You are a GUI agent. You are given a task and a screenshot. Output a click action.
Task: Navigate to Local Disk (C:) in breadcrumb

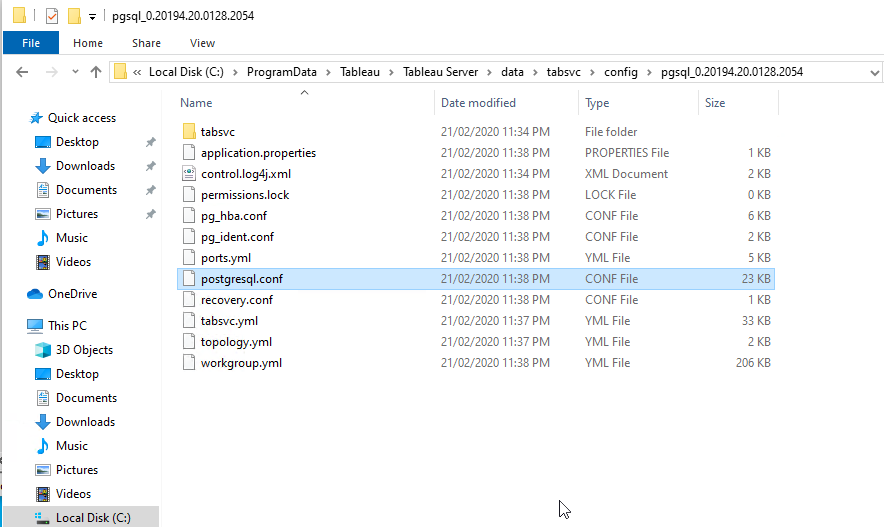click(186, 72)
